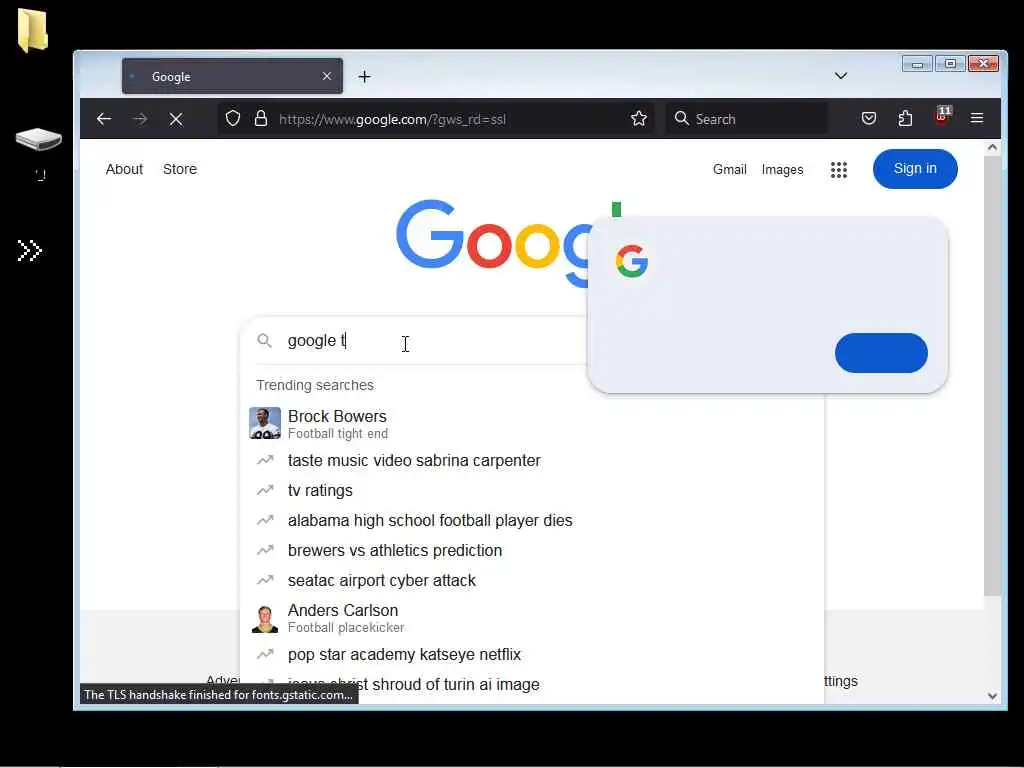The height and width of the screenshot is (768, 1024).
Task: Click the "Trending searches" heading
Action: [315, 385]
